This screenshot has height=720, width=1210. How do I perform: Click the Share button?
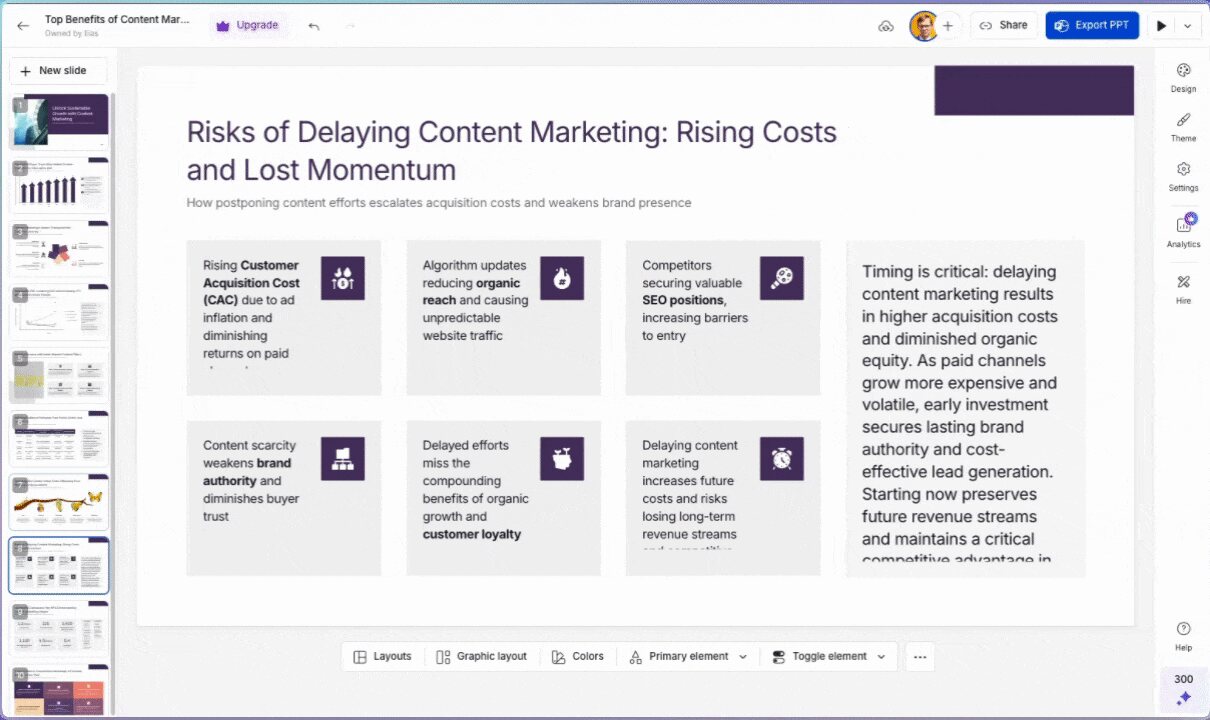tap(1003, 25)
